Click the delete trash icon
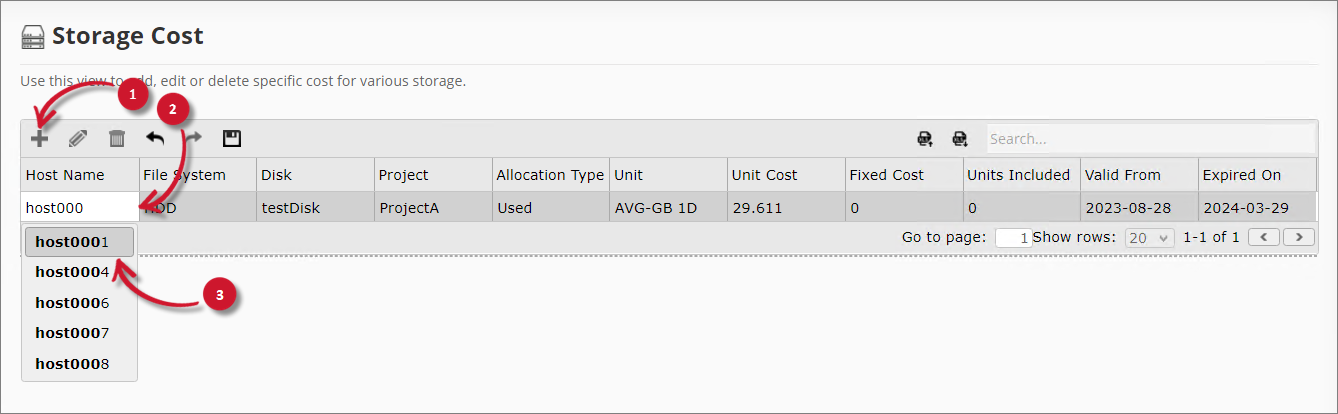This screenshot has width=1338, height=414. (x=117, y=139)
